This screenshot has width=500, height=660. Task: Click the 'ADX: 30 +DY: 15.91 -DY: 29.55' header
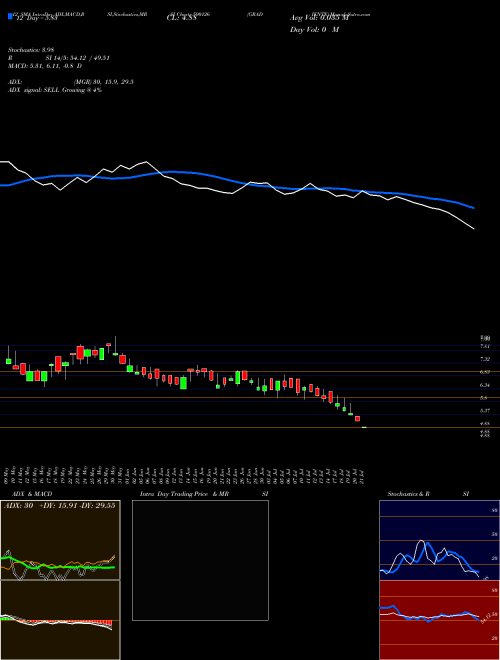click(60, 506)
